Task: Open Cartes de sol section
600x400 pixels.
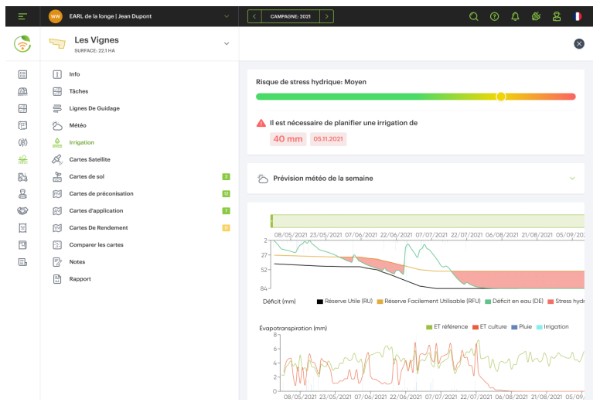Action: coord(87,176)
